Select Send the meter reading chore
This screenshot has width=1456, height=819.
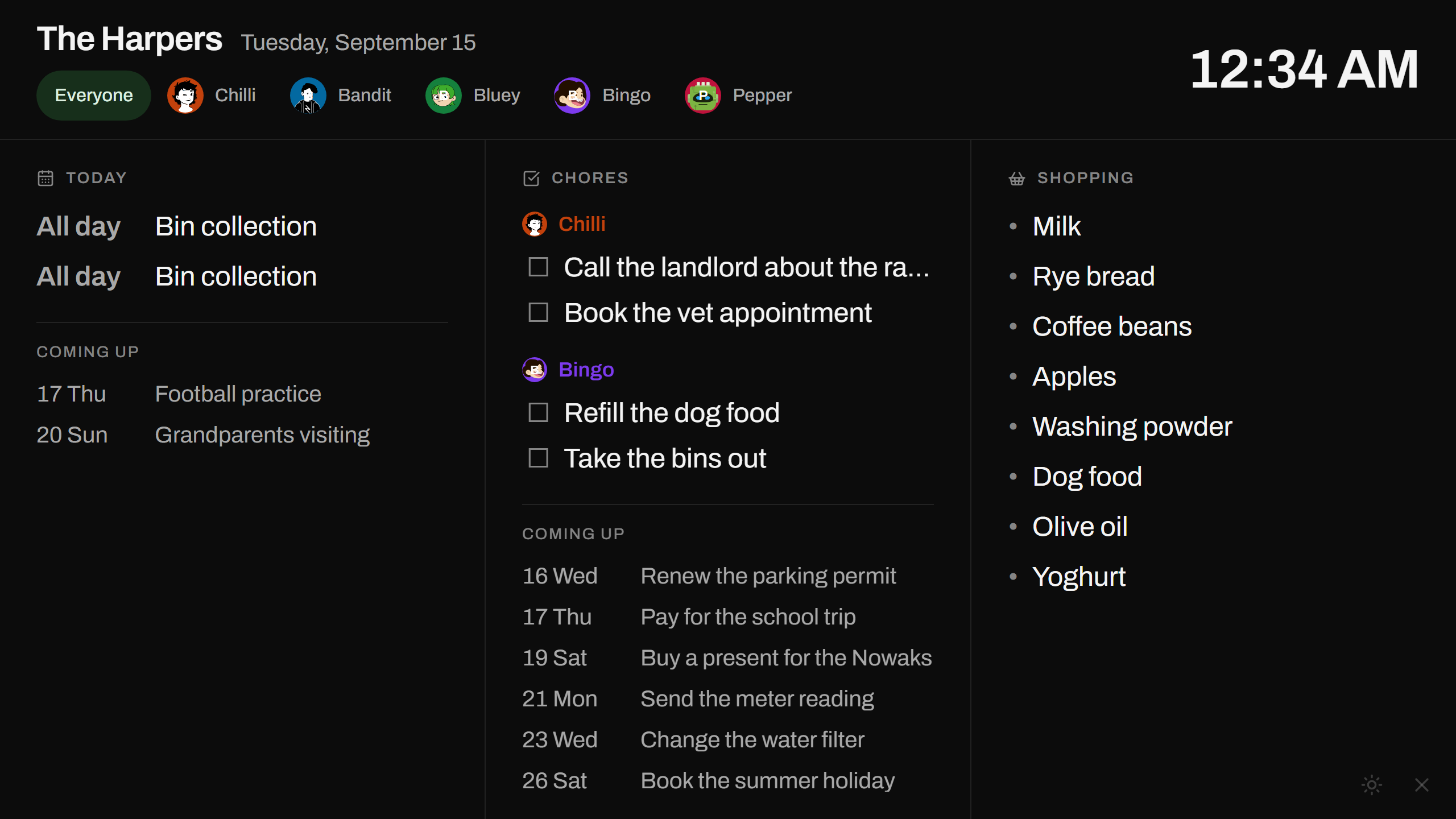728,699
